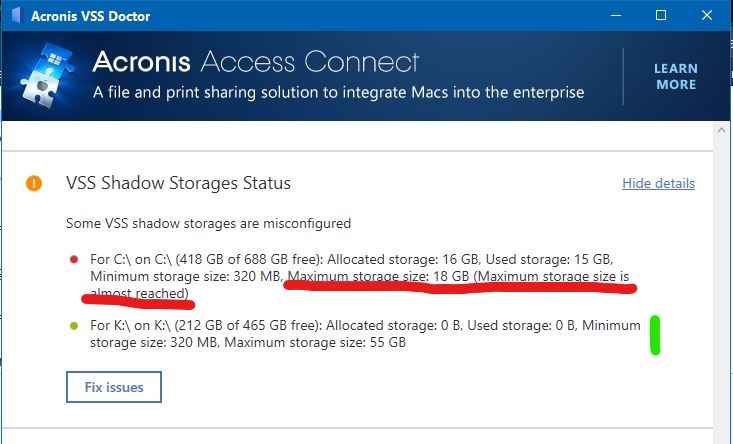
Task: Close the Acronis VSS Doctor window
Action: pyautogui.click(x=708, y=16)
